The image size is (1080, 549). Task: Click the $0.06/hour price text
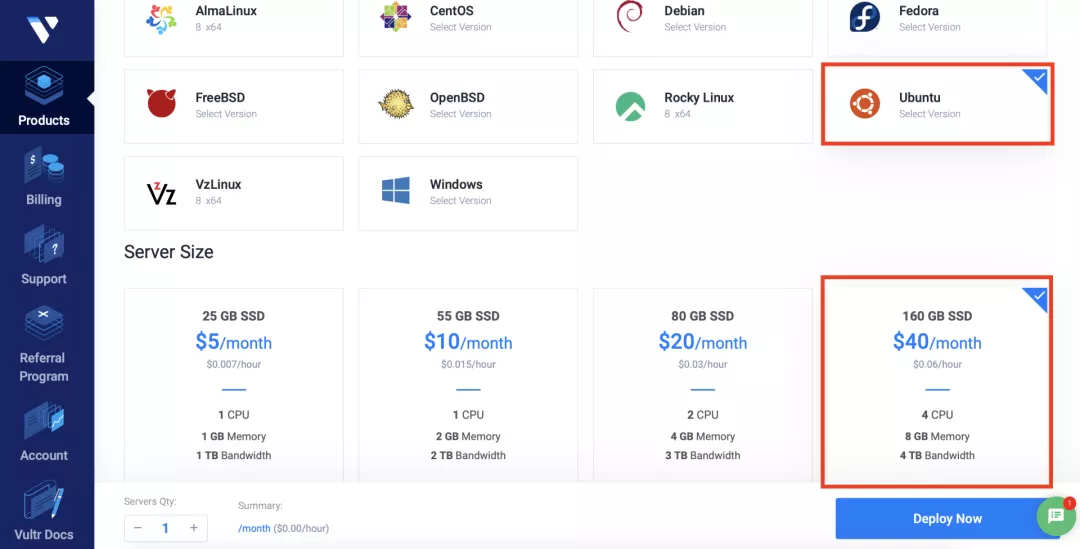click(x=937, y=364)
